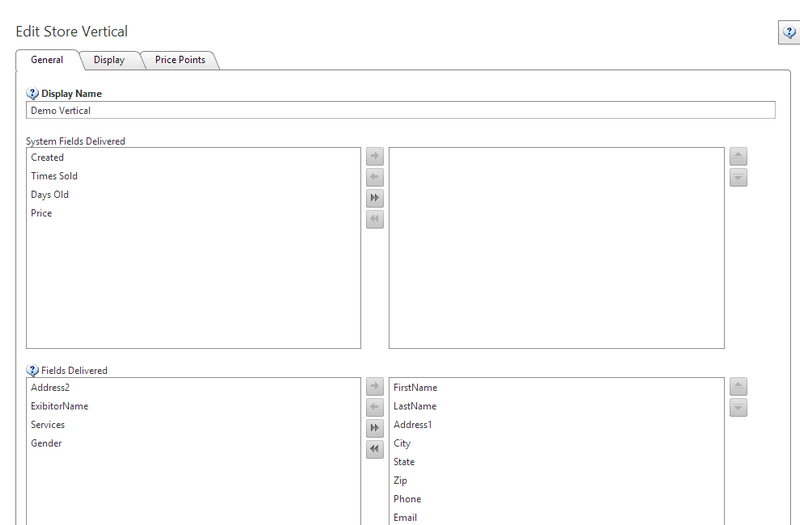Click help icon beside Display Name
The height and width of the screenshot is (525, 800).
(33, 93)
